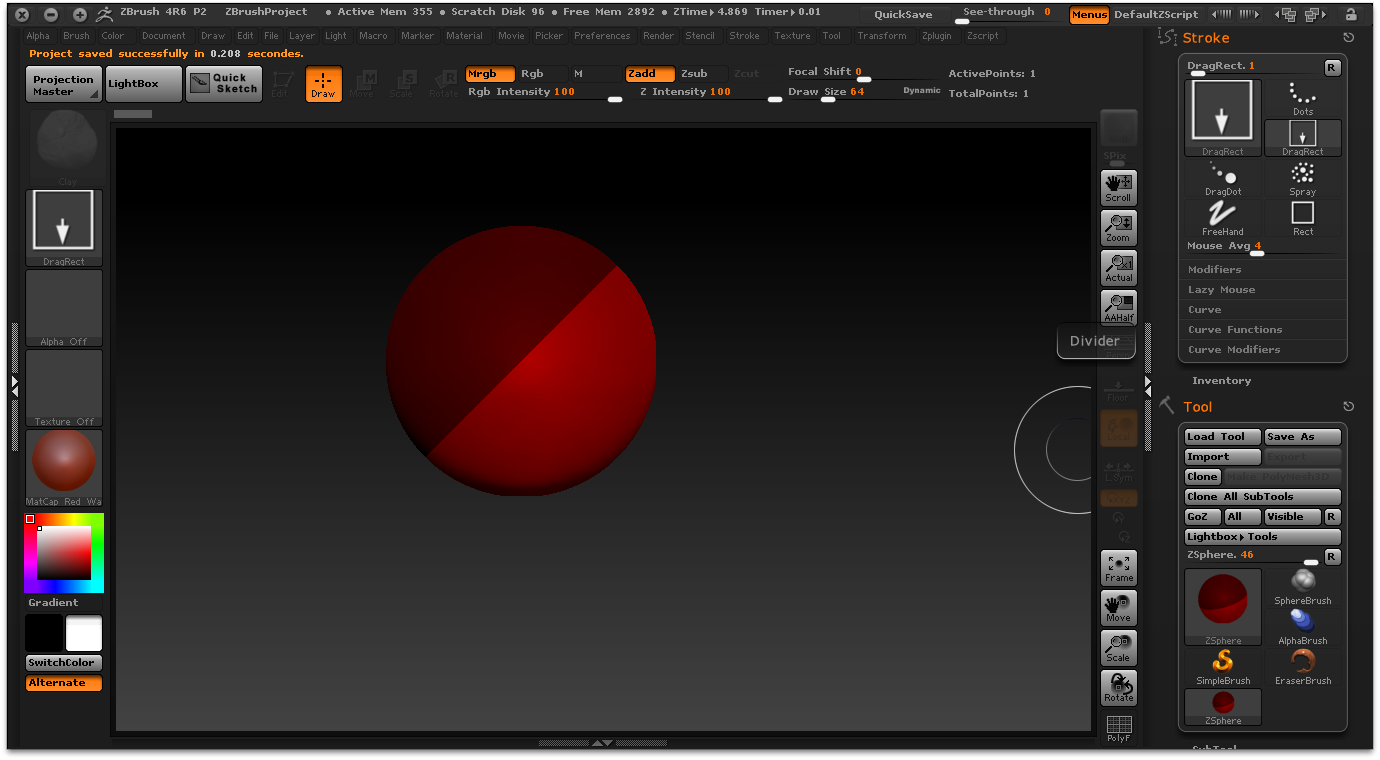Open the large ZSphere tool thumbnail
Image resolution: width=1380 pixels, height=760 pixels.
coord(1223,607)
